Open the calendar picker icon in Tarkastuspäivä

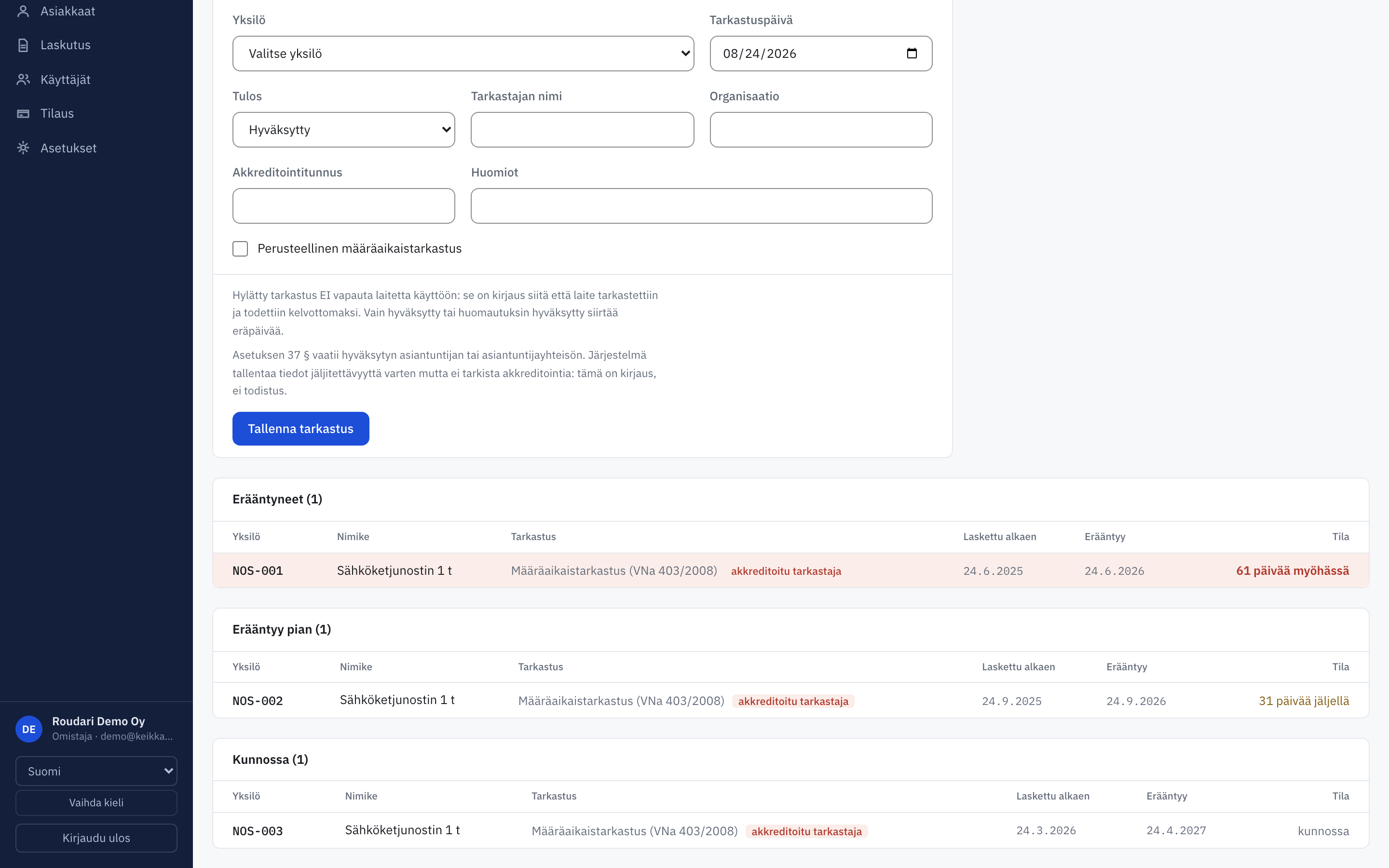pyautogui.click(x=912, y=54)
